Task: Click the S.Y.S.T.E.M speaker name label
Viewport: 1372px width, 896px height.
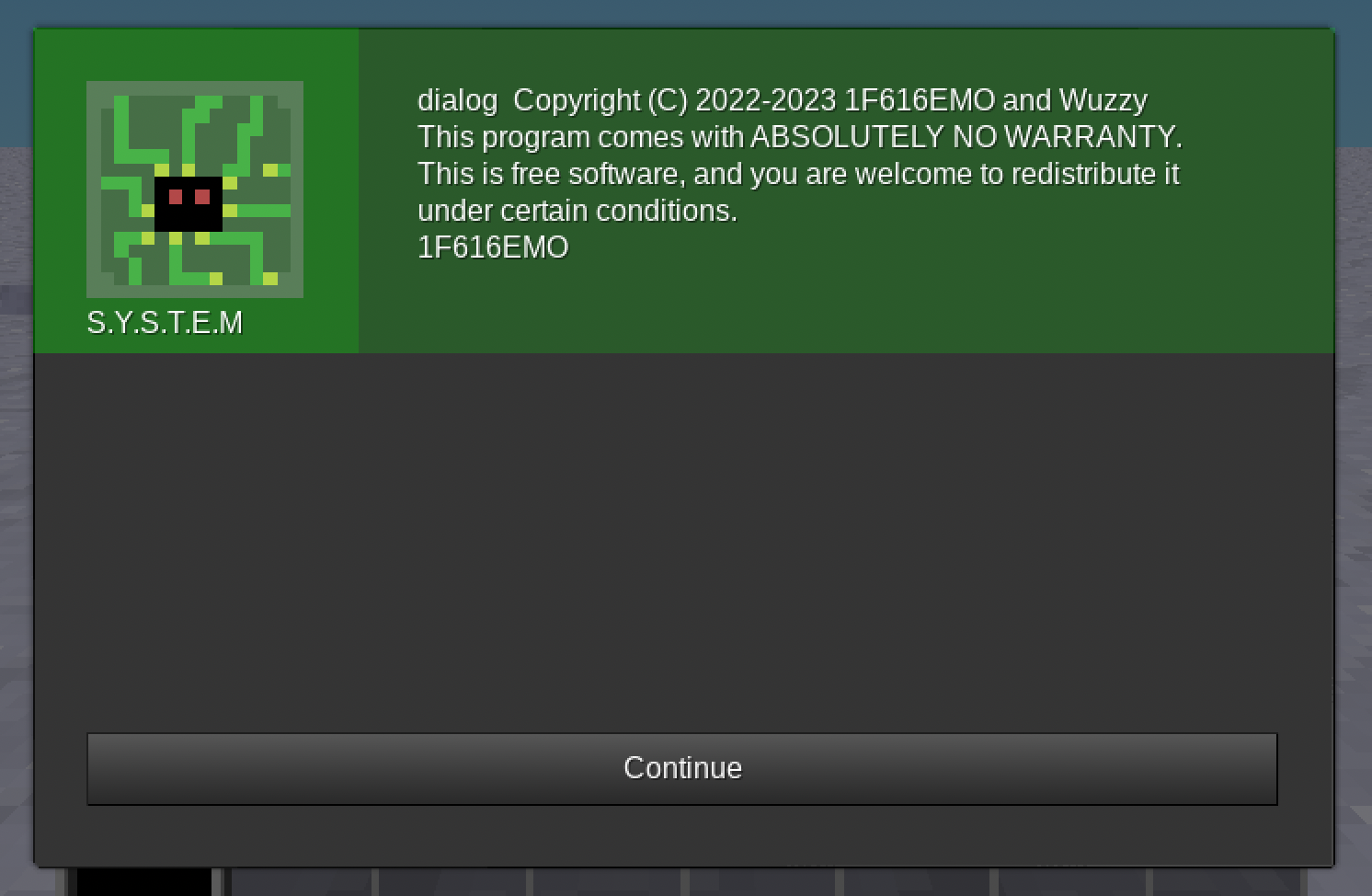Action: tap(165, 323)
